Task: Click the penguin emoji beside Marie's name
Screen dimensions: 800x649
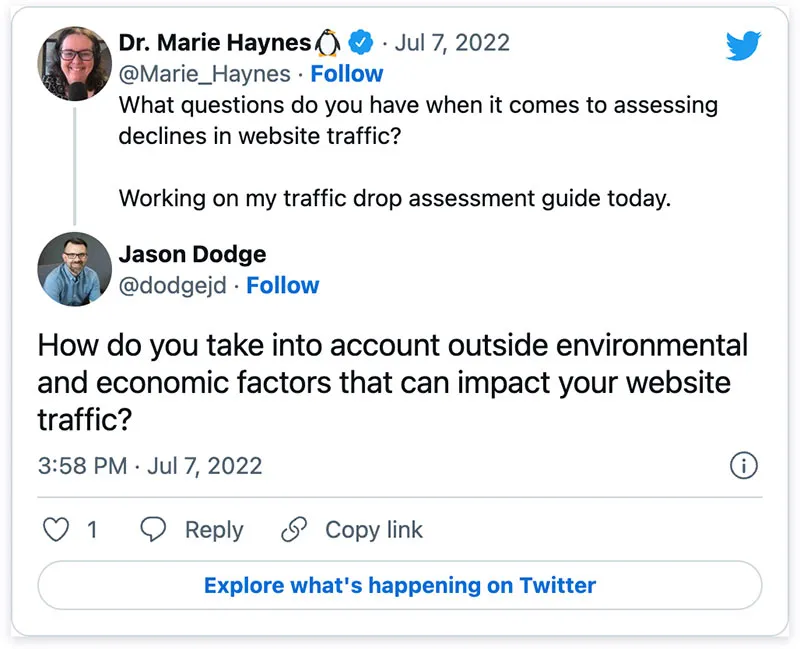Action: pyautogui.click(x=328, y=43)
